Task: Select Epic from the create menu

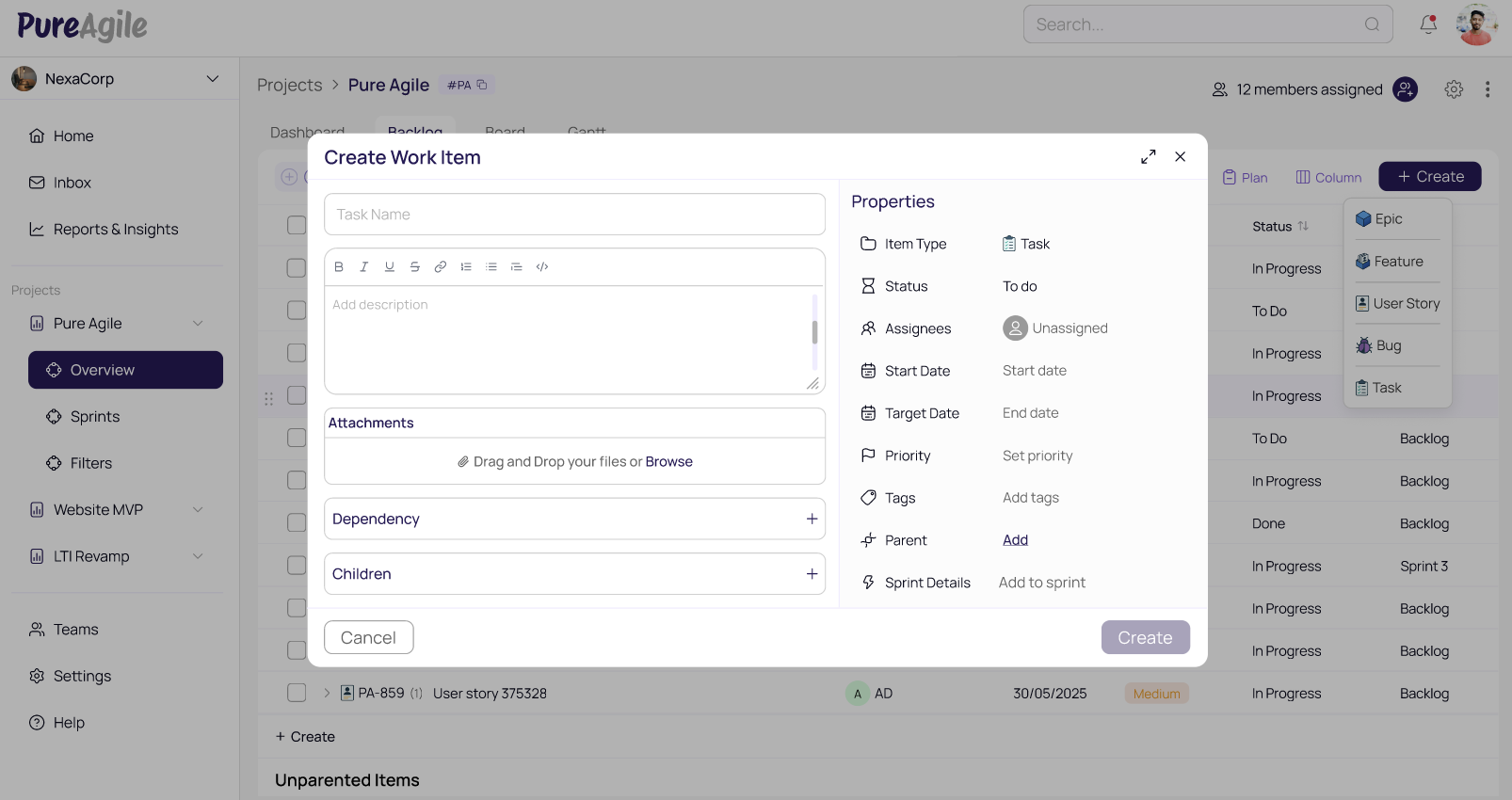Action: (1379, 219)
